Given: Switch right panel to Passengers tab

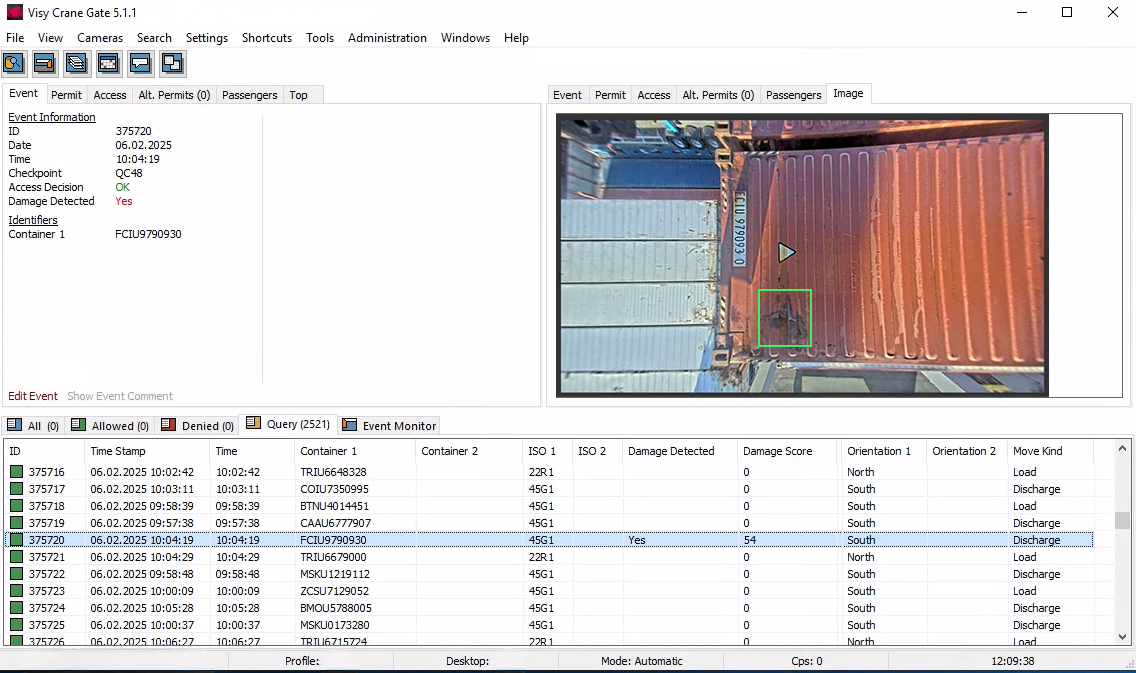Looking at the screenshot, I should point(793,95).
